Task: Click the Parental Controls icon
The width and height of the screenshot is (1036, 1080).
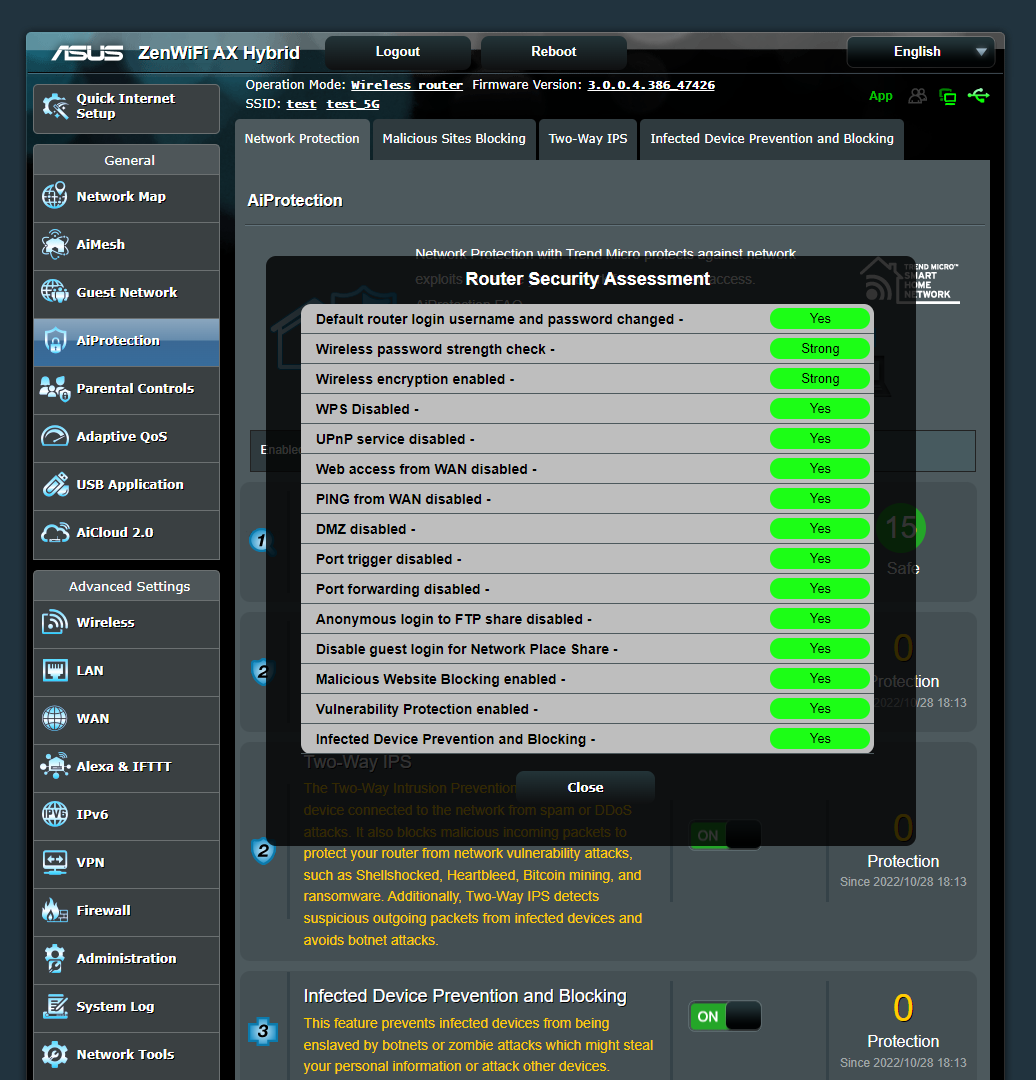Action: [x=53, y=389]
